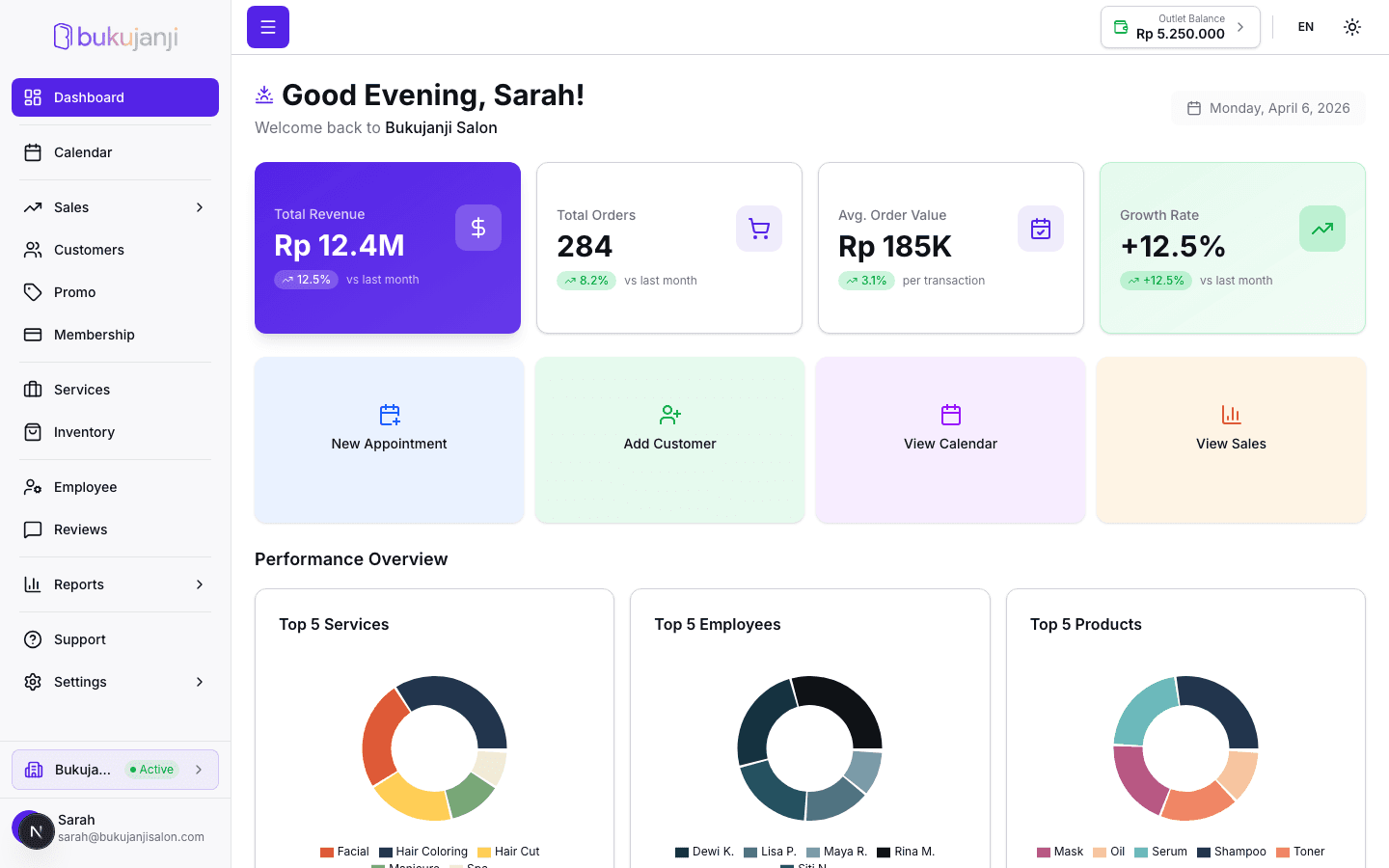Select the Customers sidebar icon
This screenshot has width=1389, height=868.
32,250
